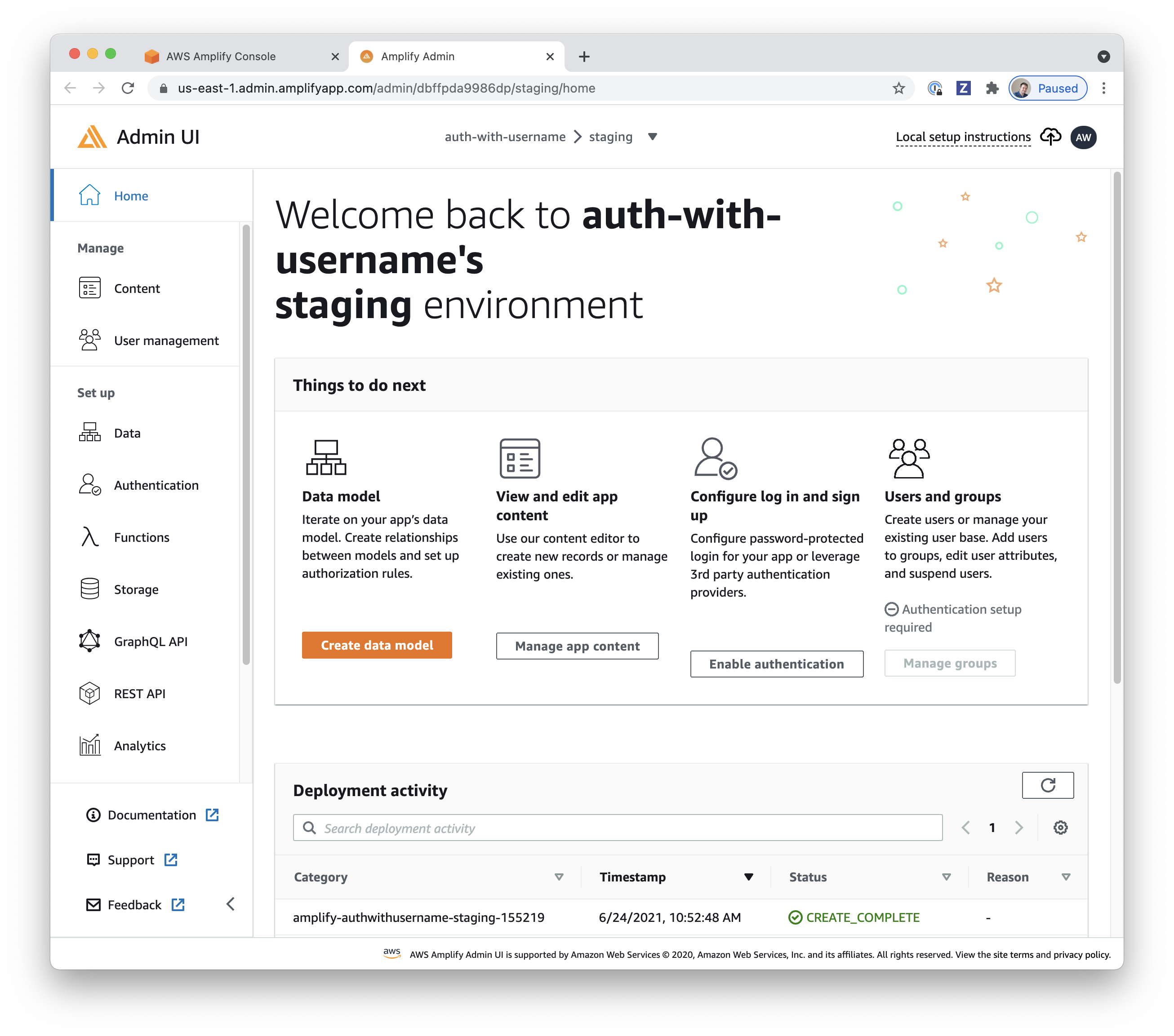Click the GraphQL API icon
The image size is (1174, 1036).
[89, 641]
